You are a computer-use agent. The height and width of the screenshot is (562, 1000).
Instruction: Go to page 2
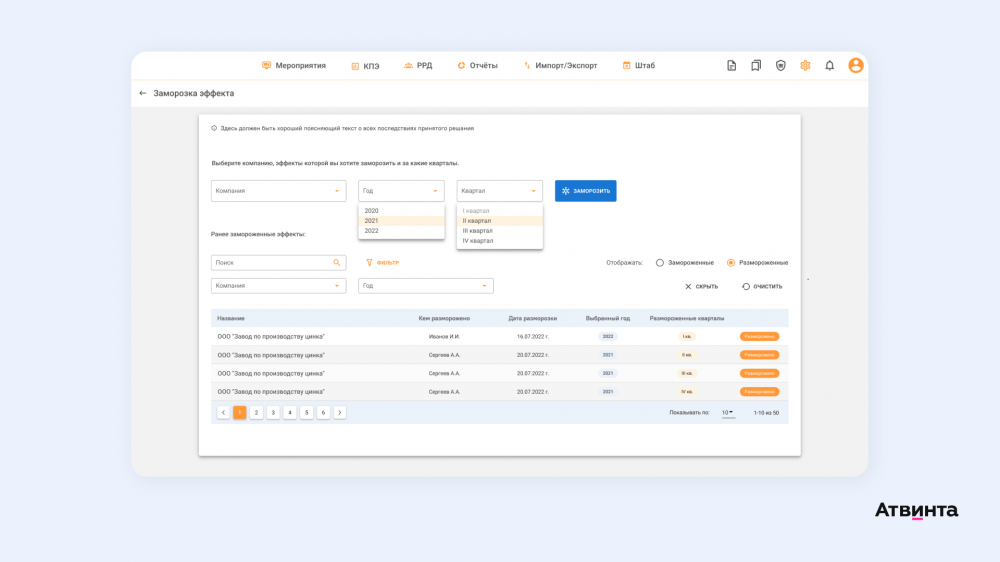[256, 413]
